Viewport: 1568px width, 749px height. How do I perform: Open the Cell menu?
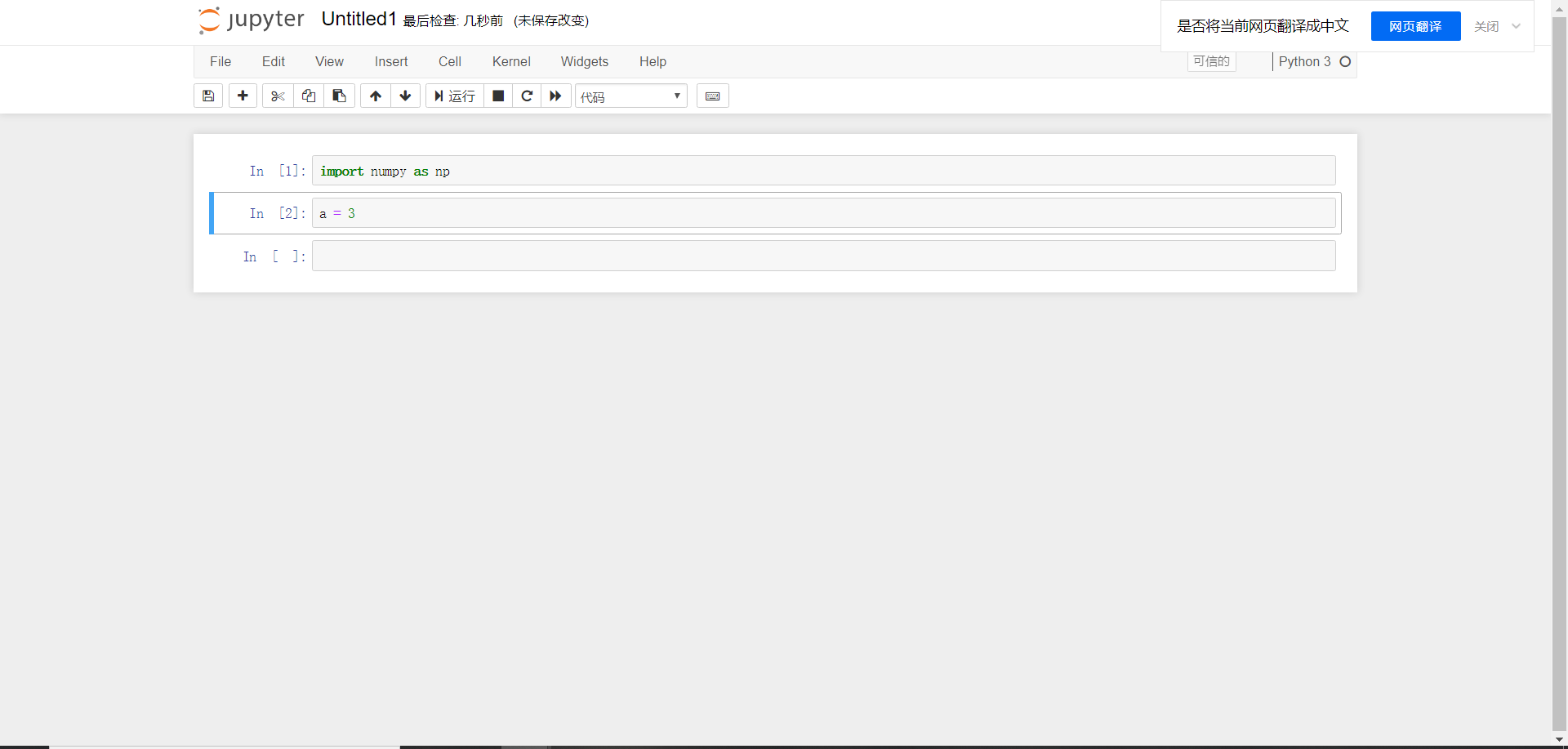click(450, 62)
